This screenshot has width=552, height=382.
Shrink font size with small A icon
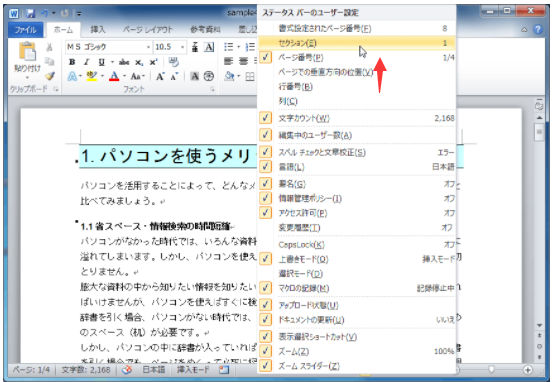(x=175, y=76)
